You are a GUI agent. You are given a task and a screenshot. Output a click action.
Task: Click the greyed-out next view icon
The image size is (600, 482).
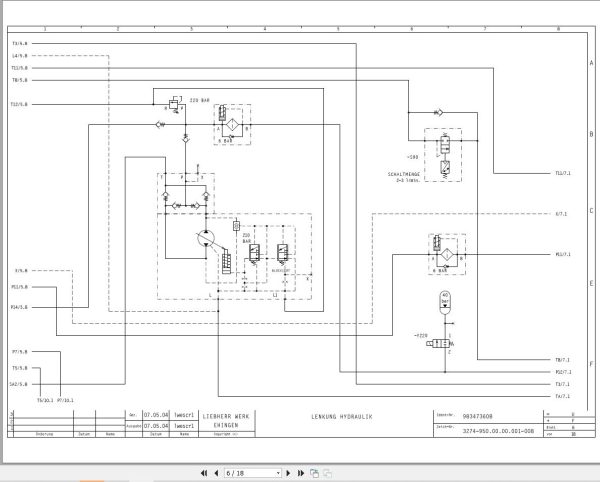pyautogui.click(x=328, y=473)
